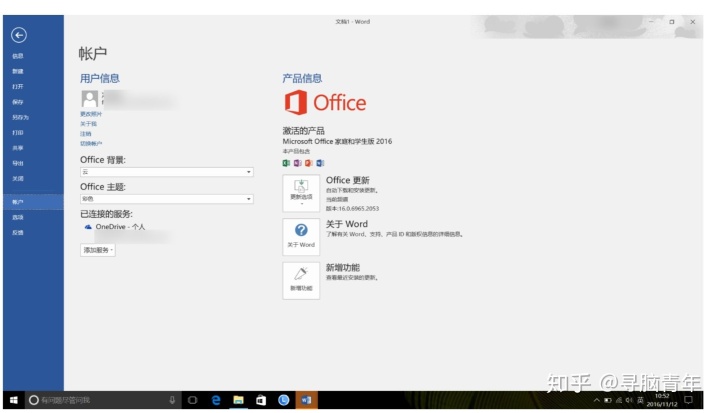Image resolution: width=720 pixels, height=413 pixels.
Task: Click the 英 input method indicator
Action: point(640,400)
